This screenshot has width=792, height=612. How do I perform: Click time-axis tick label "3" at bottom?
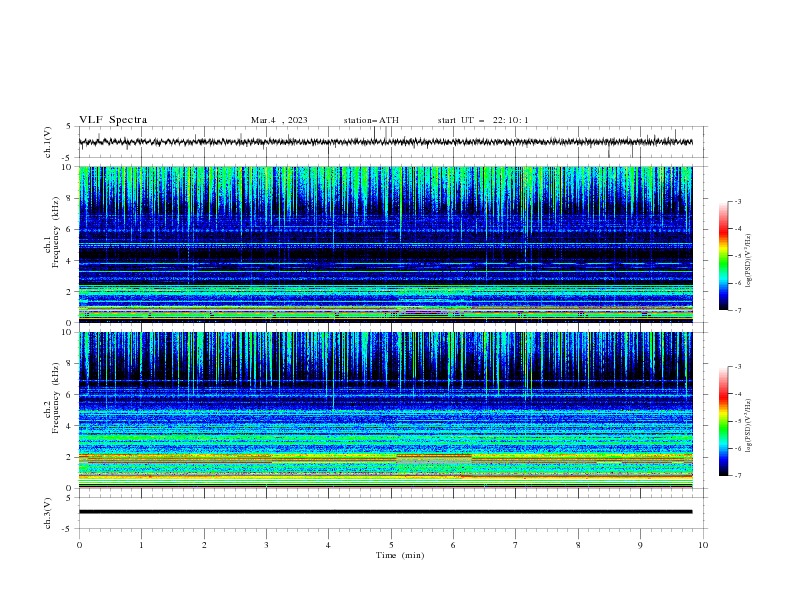(266, 545)
